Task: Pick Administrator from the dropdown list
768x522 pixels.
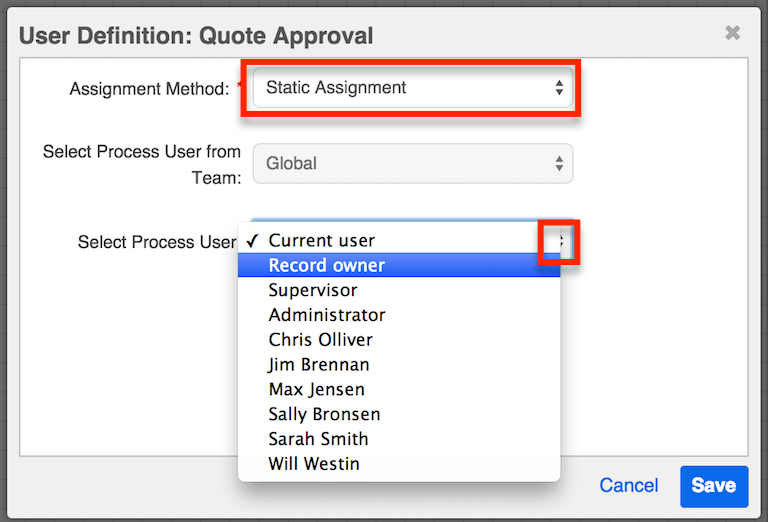Action: pos(326,315)
